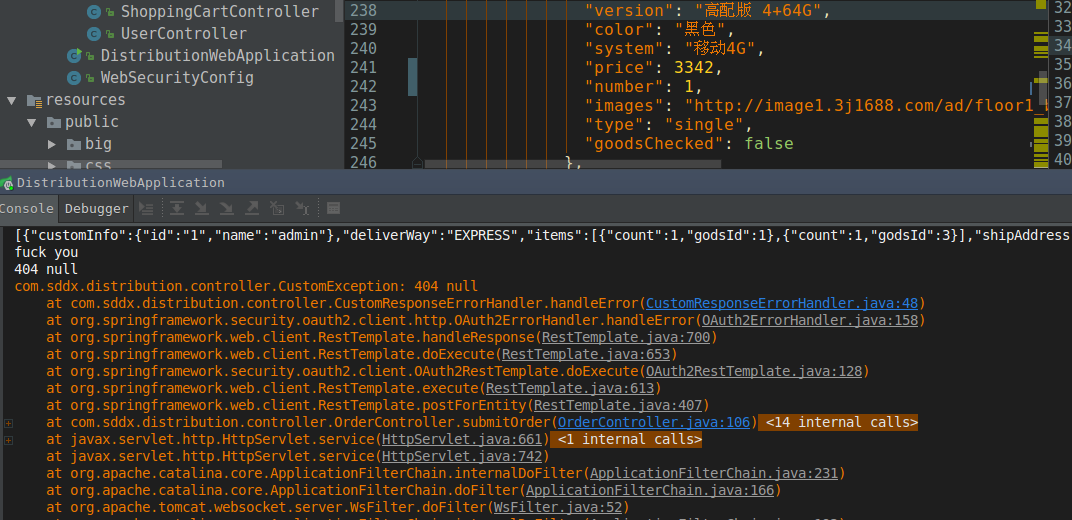Click line number 238 in editor gutter
Viewport: 1072px width, 520px height.
(x=363, y=10)
